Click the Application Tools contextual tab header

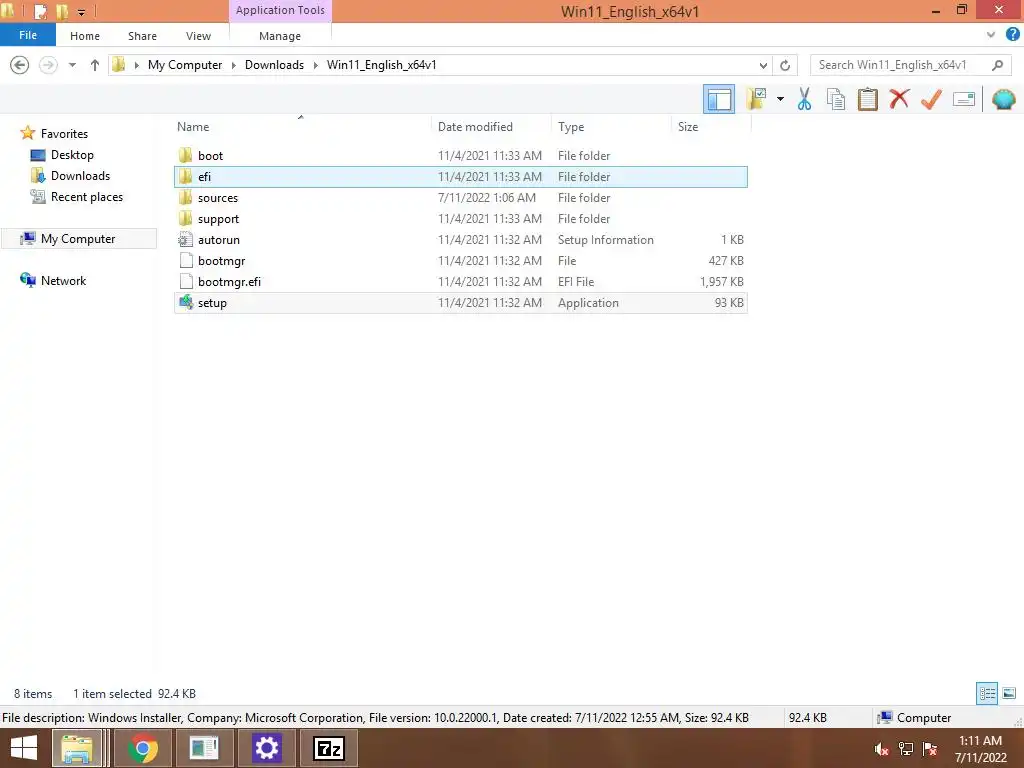pyautogui.click(x=280, y=10)
